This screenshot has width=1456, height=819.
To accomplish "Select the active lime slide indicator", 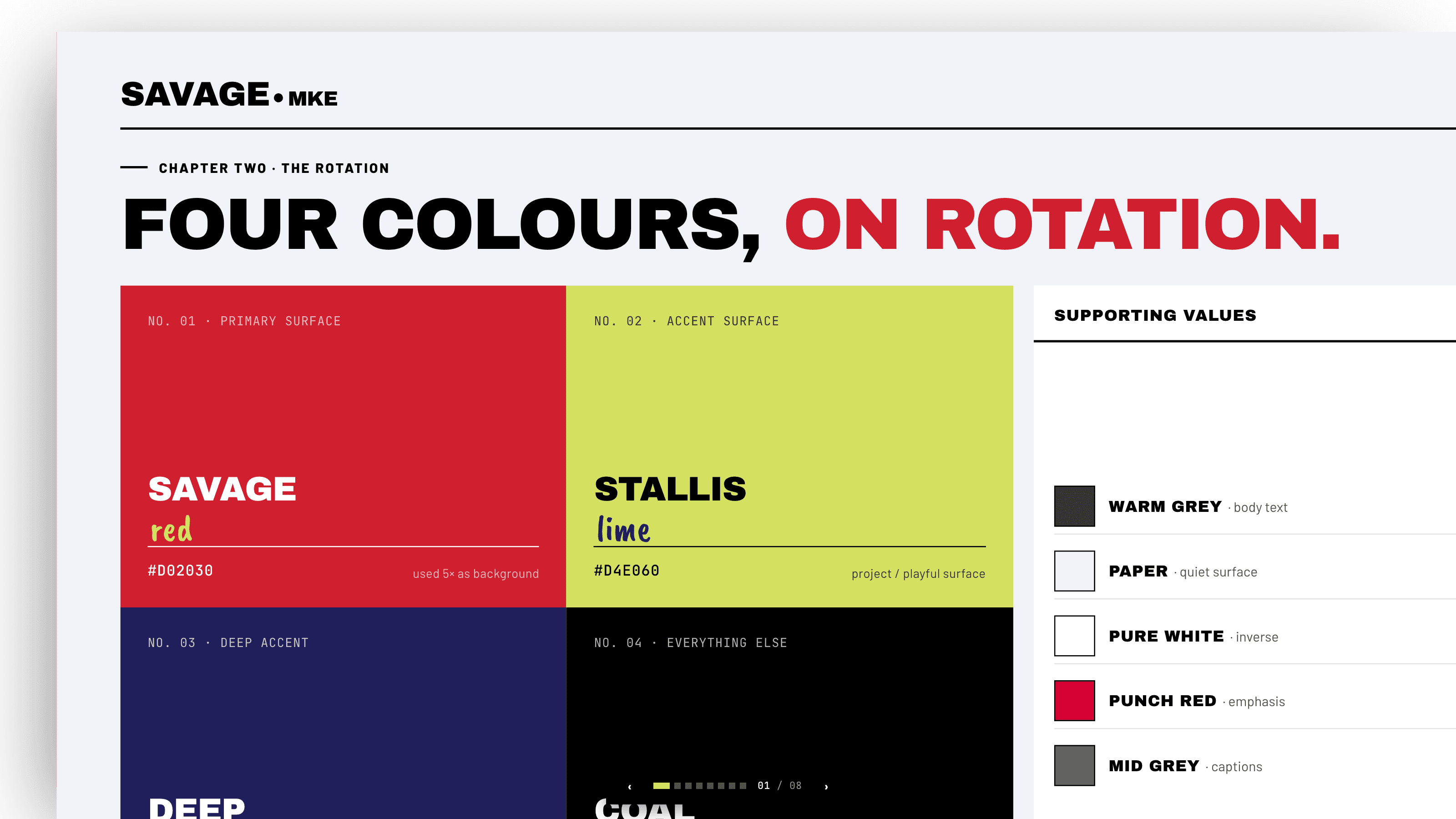I will tap(661, 786).
